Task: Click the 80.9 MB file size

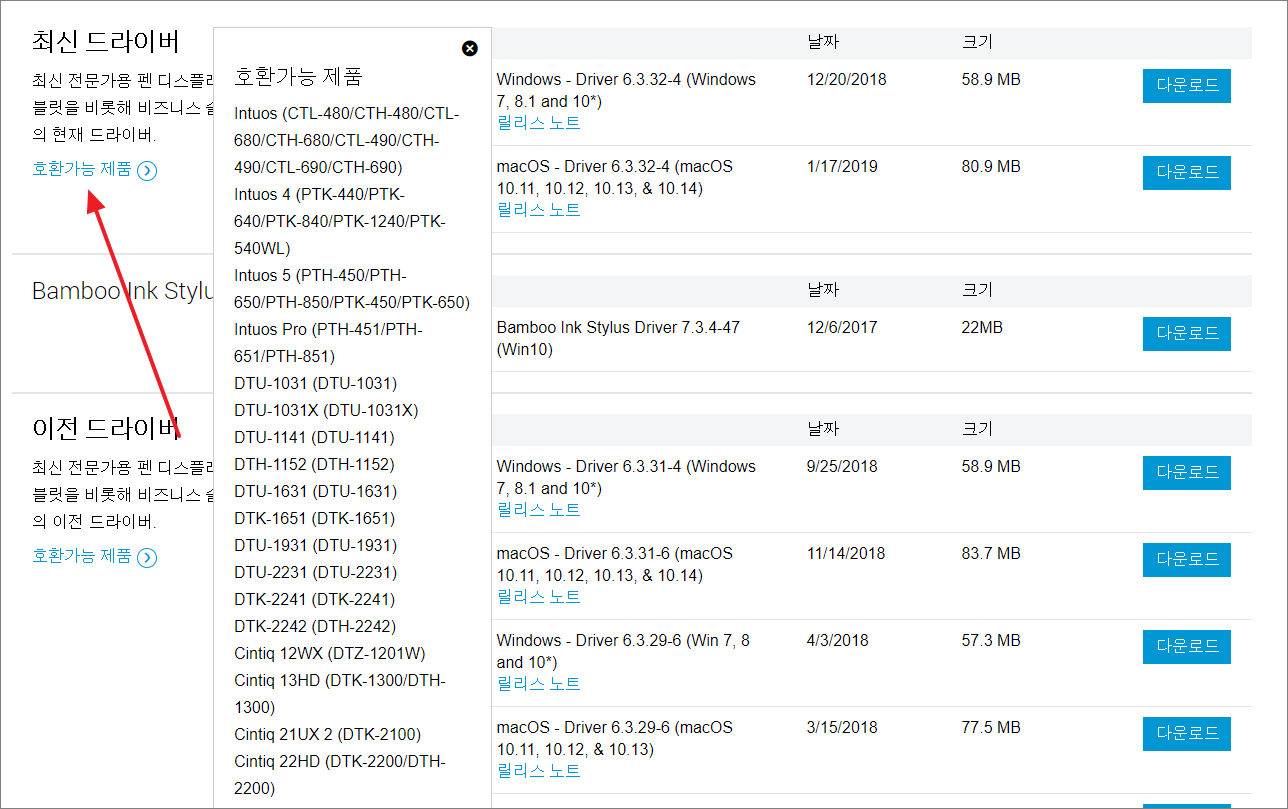Action: pos(991,167)
